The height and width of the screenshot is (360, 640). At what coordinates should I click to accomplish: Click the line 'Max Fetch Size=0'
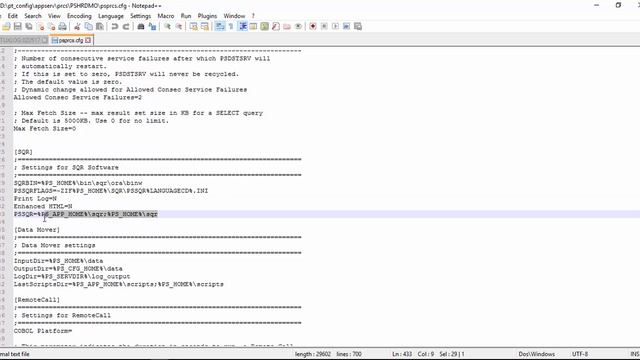coord(45,129)
